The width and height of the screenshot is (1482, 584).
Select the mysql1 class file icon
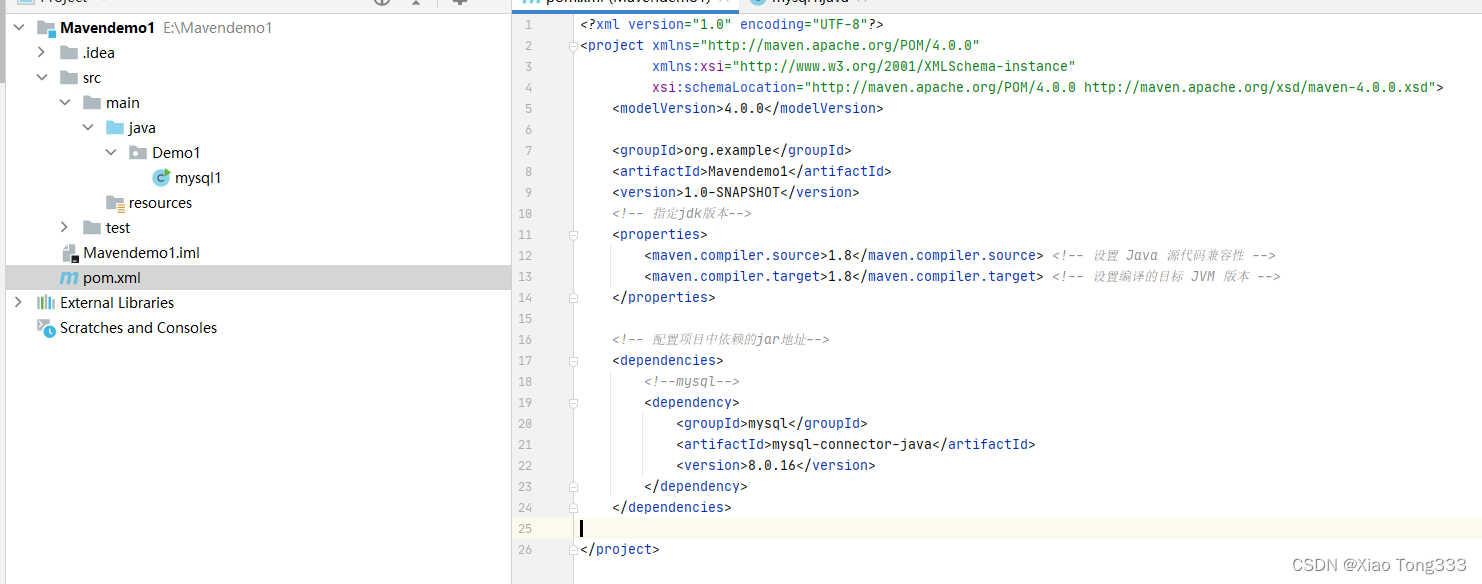point(161,177)
